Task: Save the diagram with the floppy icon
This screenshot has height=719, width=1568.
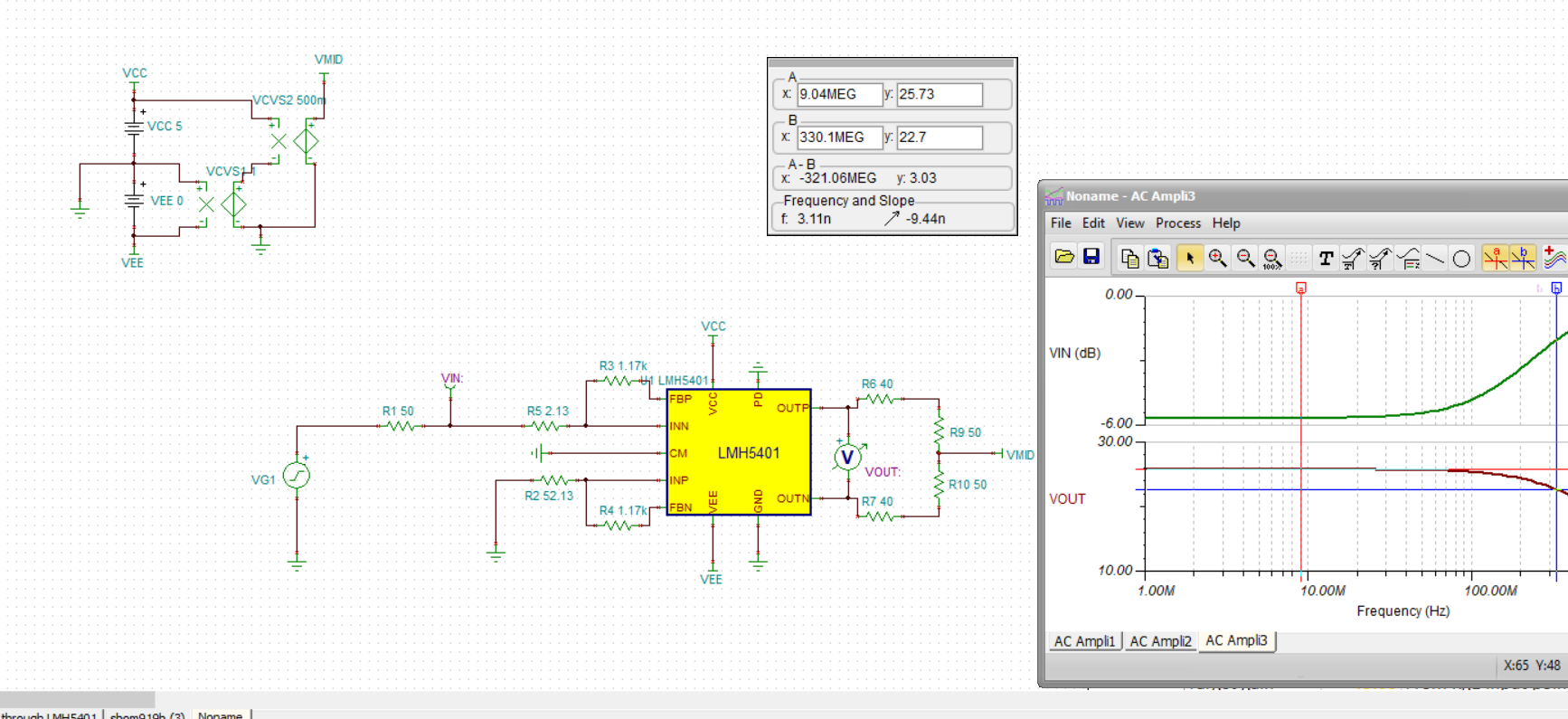Action: pyautogui.click(x=1091, y=258)
